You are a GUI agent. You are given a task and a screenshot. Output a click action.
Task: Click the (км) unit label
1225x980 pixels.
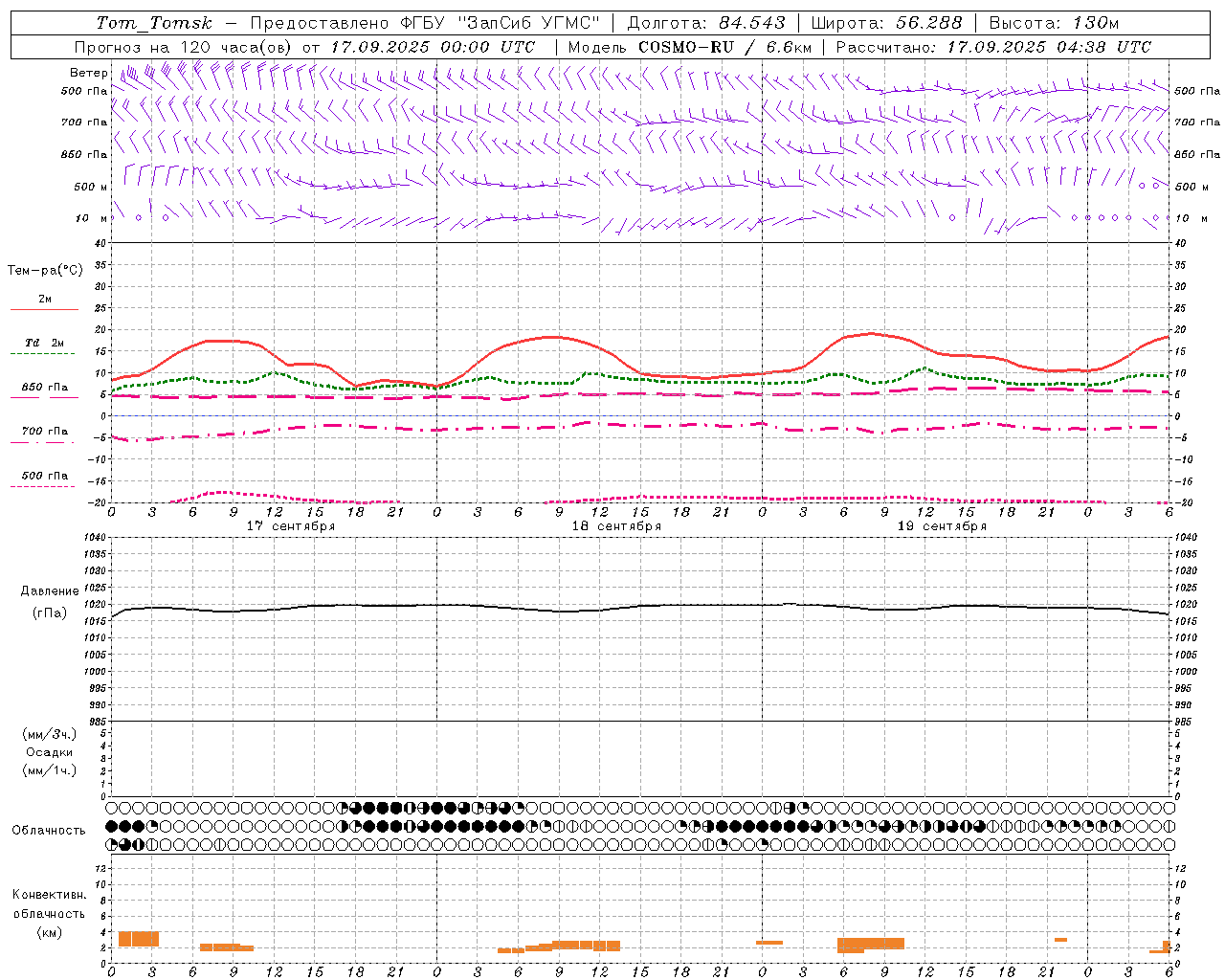[49, 932]
